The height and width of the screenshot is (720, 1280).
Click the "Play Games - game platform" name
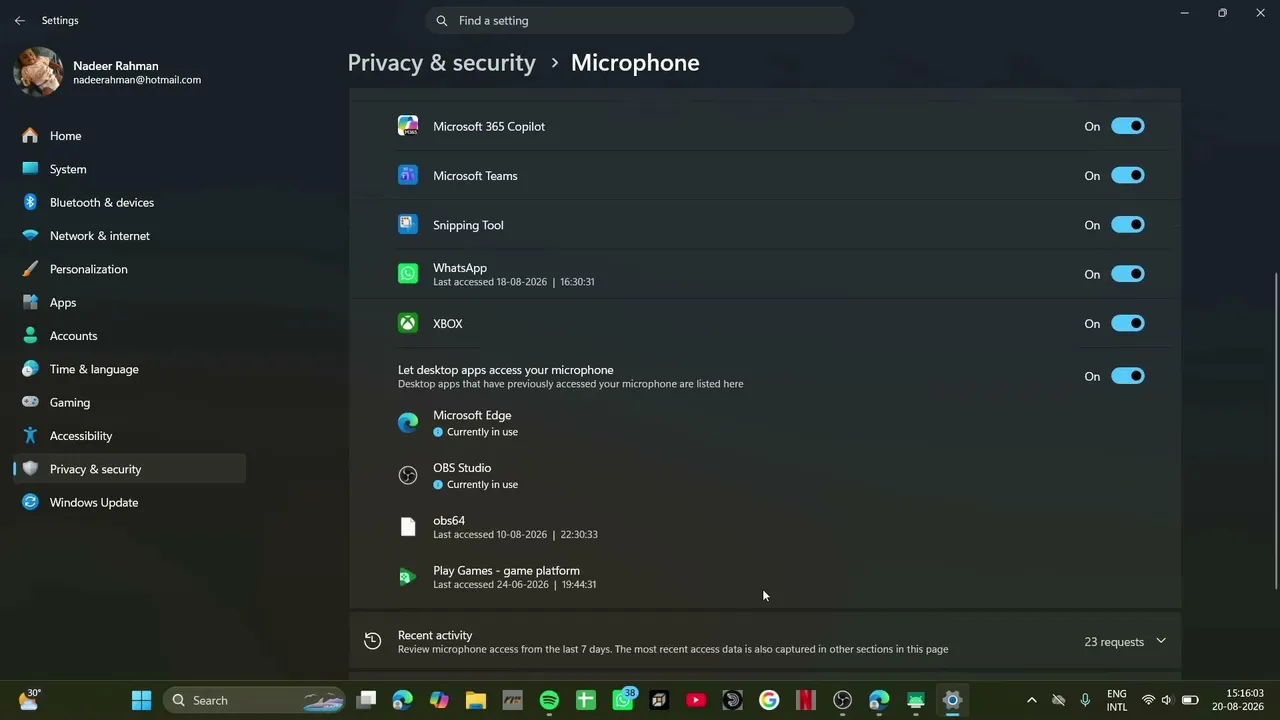(506, 570)
